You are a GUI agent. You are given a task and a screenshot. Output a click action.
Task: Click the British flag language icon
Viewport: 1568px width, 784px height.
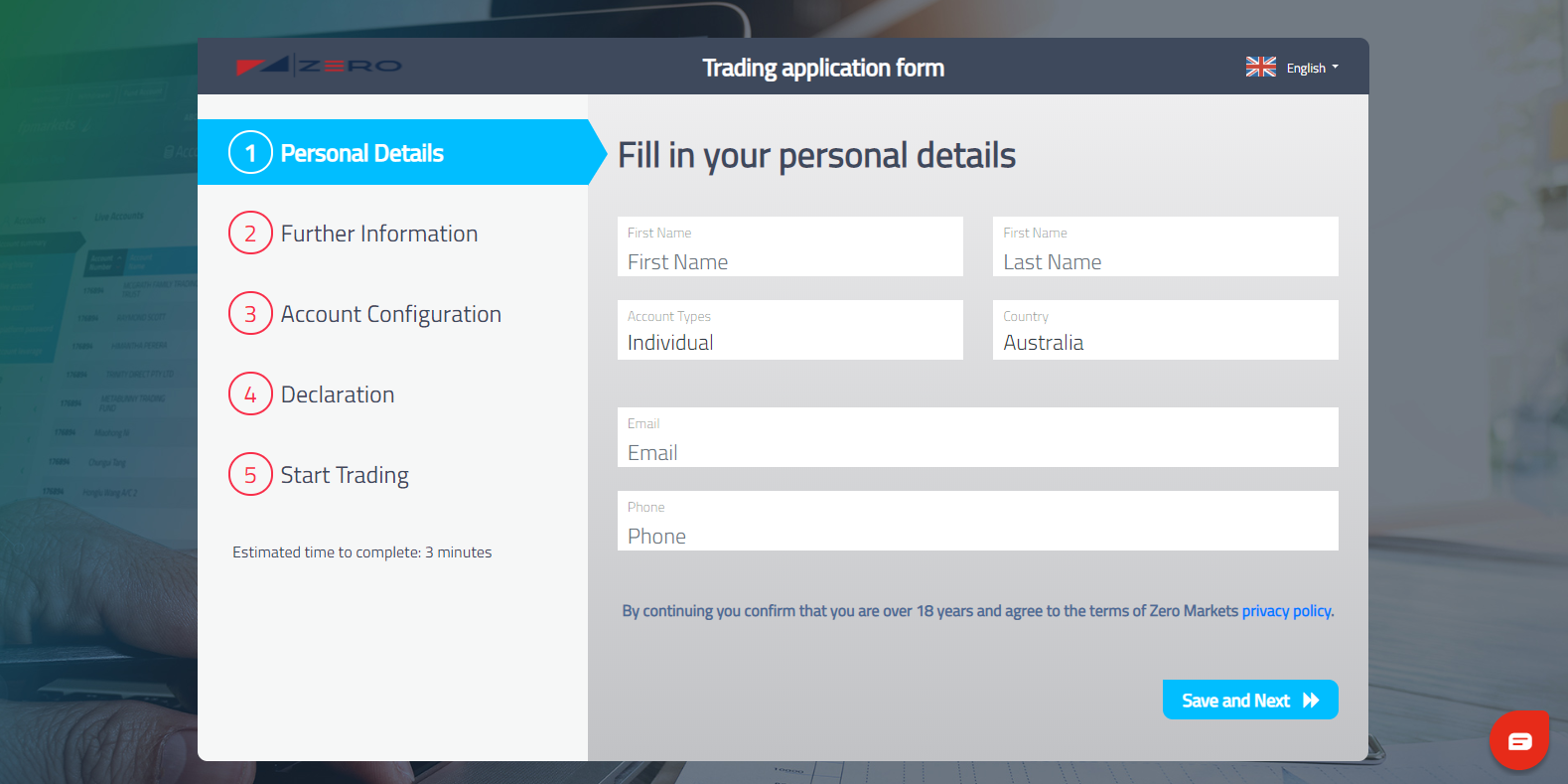click(1259, 66)
